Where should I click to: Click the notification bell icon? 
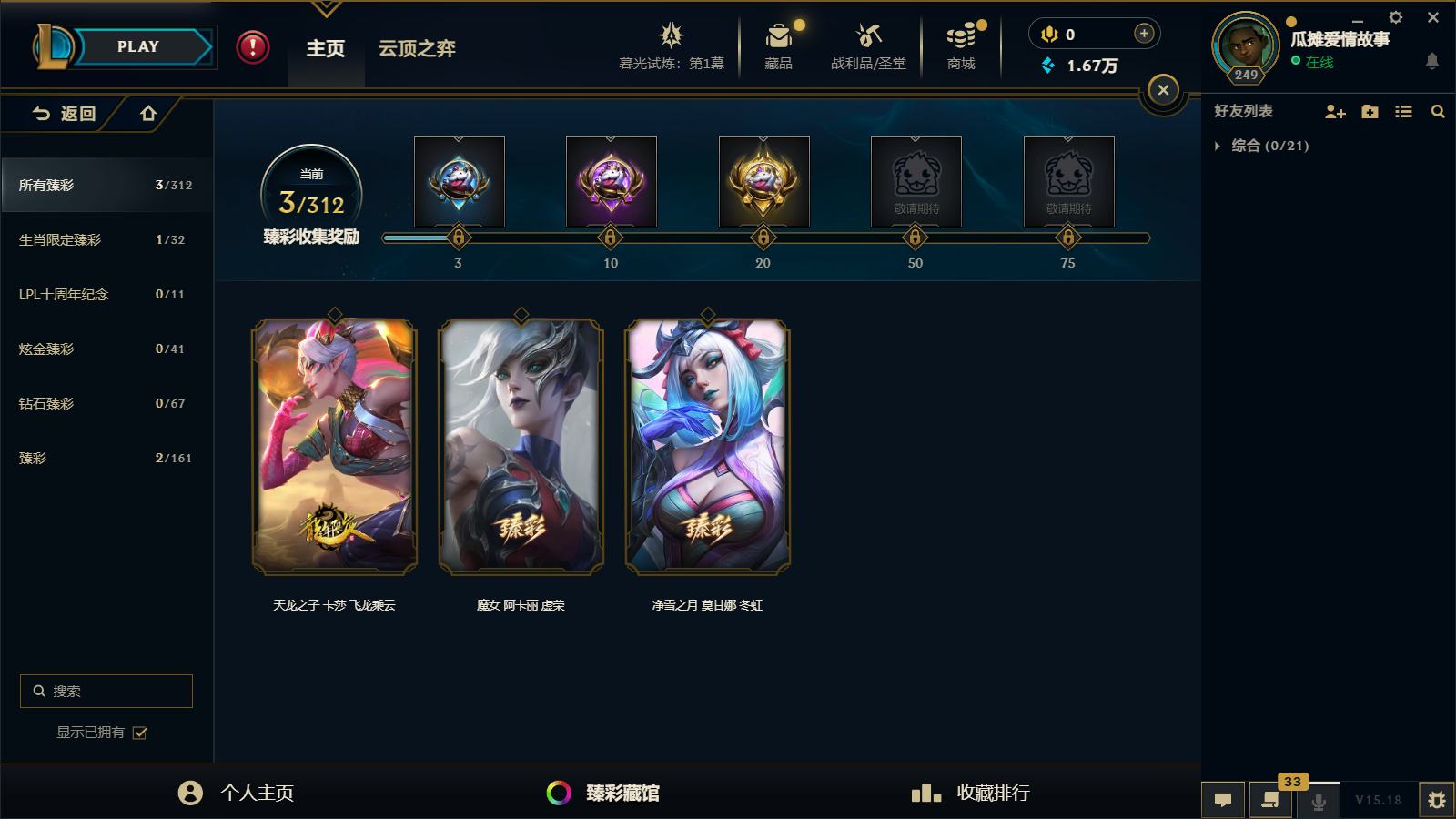tap(1432, 61)
